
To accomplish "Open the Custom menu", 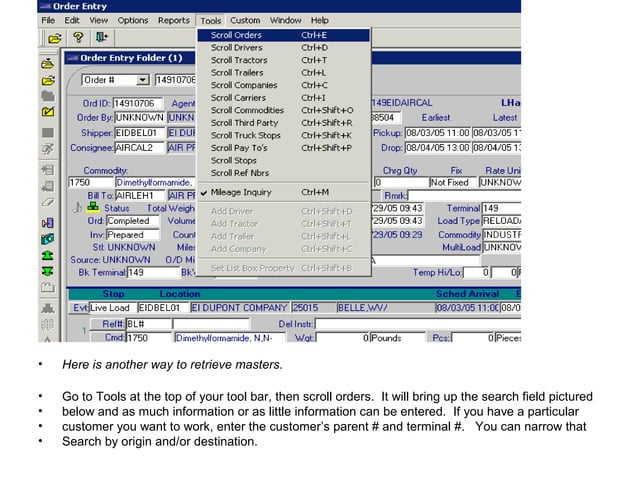I will point(245,20).
